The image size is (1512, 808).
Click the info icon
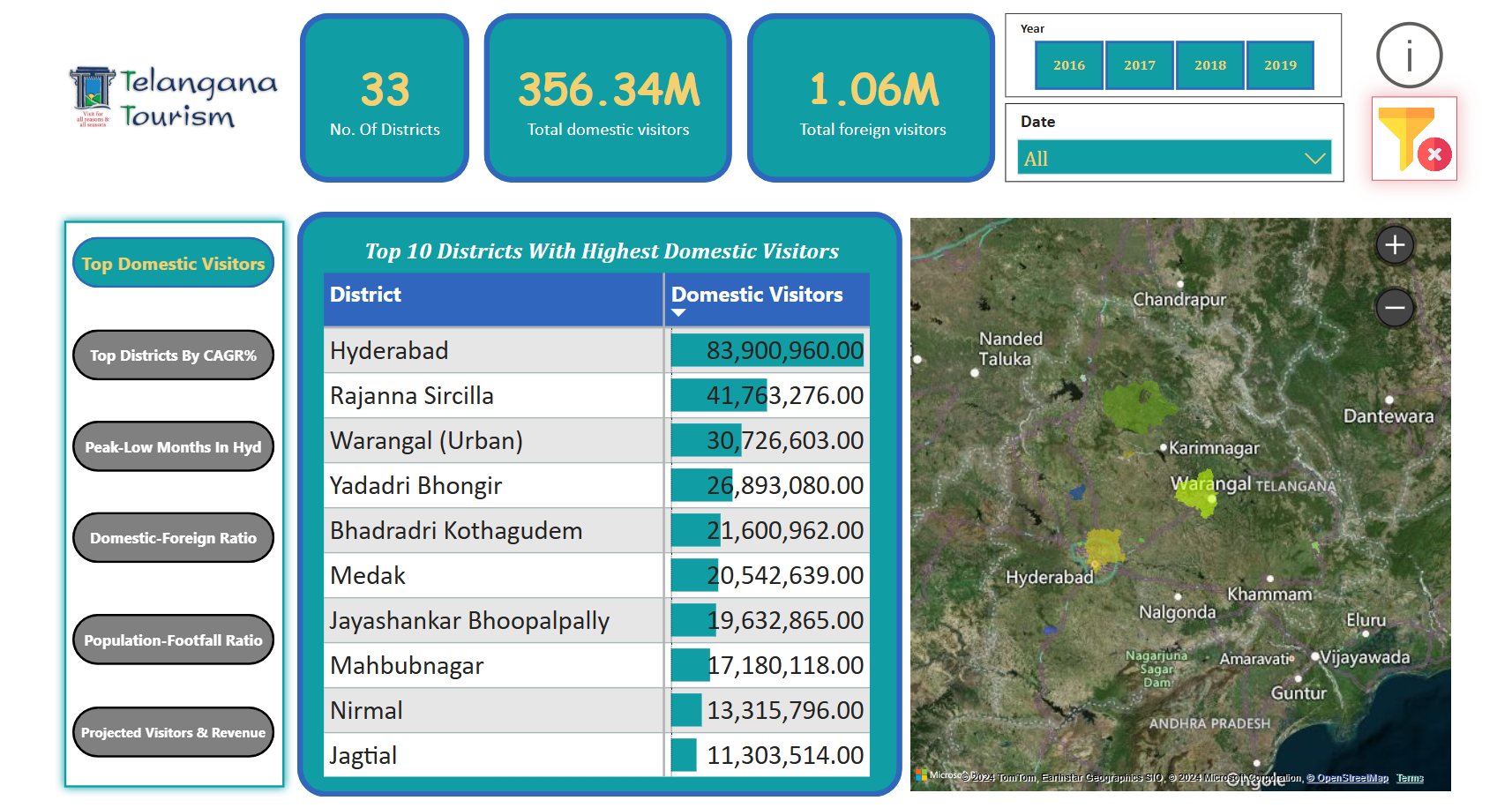pos(1409,56)
